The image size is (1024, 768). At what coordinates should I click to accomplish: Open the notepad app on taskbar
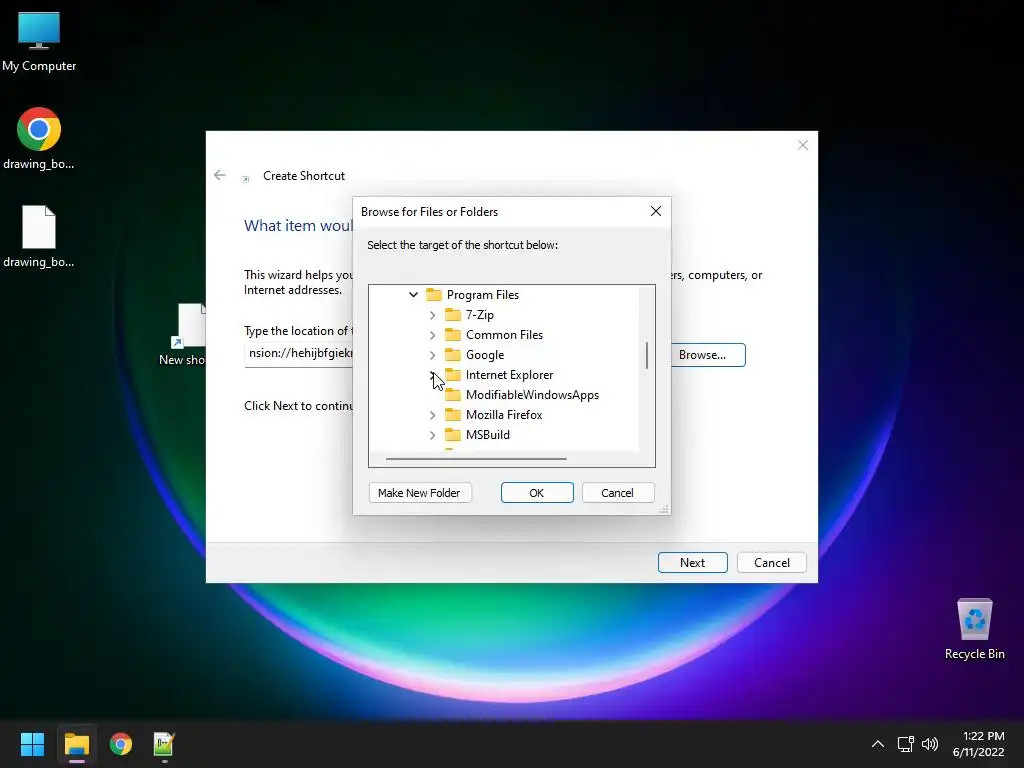pos(164,744)
